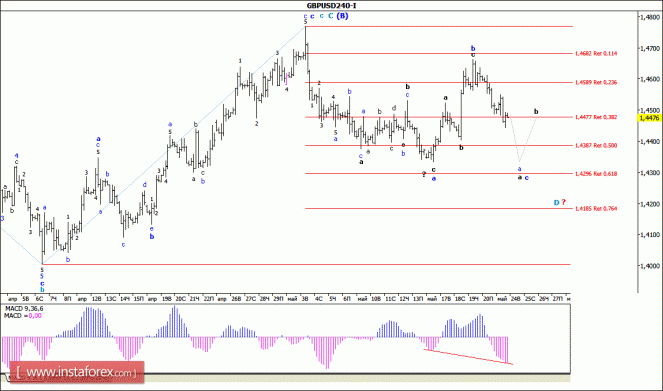663x391 pixels.
Task: Click the projected b wave label near price line
Action: (536, 112)
